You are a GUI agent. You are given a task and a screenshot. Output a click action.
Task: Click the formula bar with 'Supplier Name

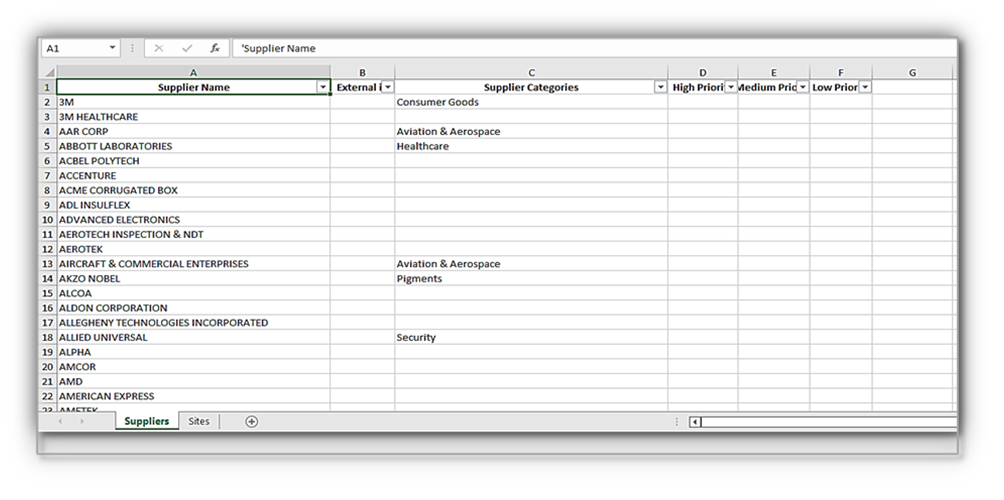(x=594, y=48)
